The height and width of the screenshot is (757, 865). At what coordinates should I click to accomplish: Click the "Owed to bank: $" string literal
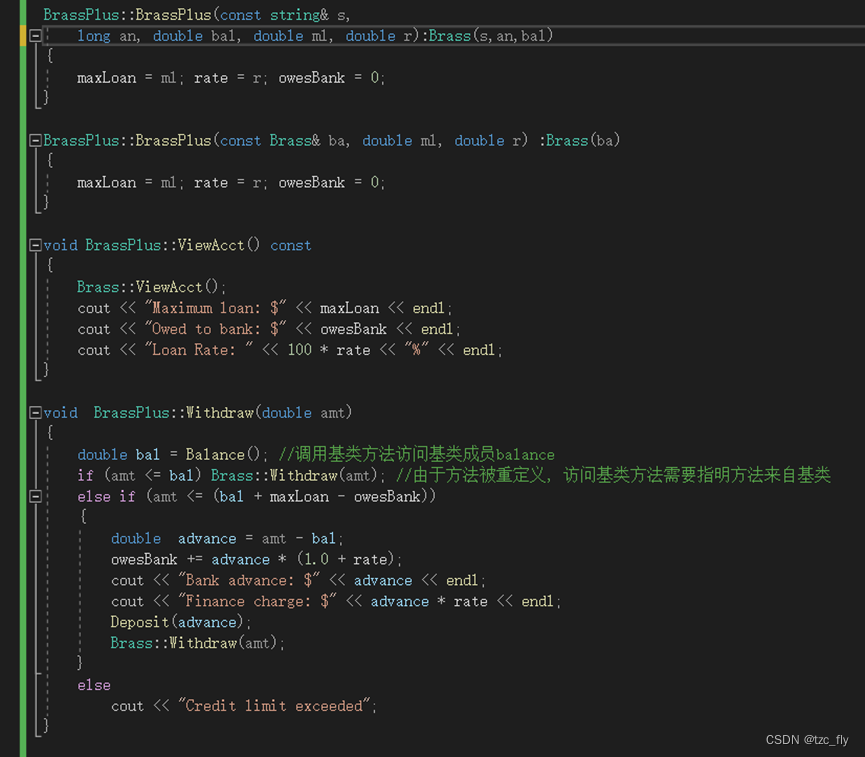(215, 329)
